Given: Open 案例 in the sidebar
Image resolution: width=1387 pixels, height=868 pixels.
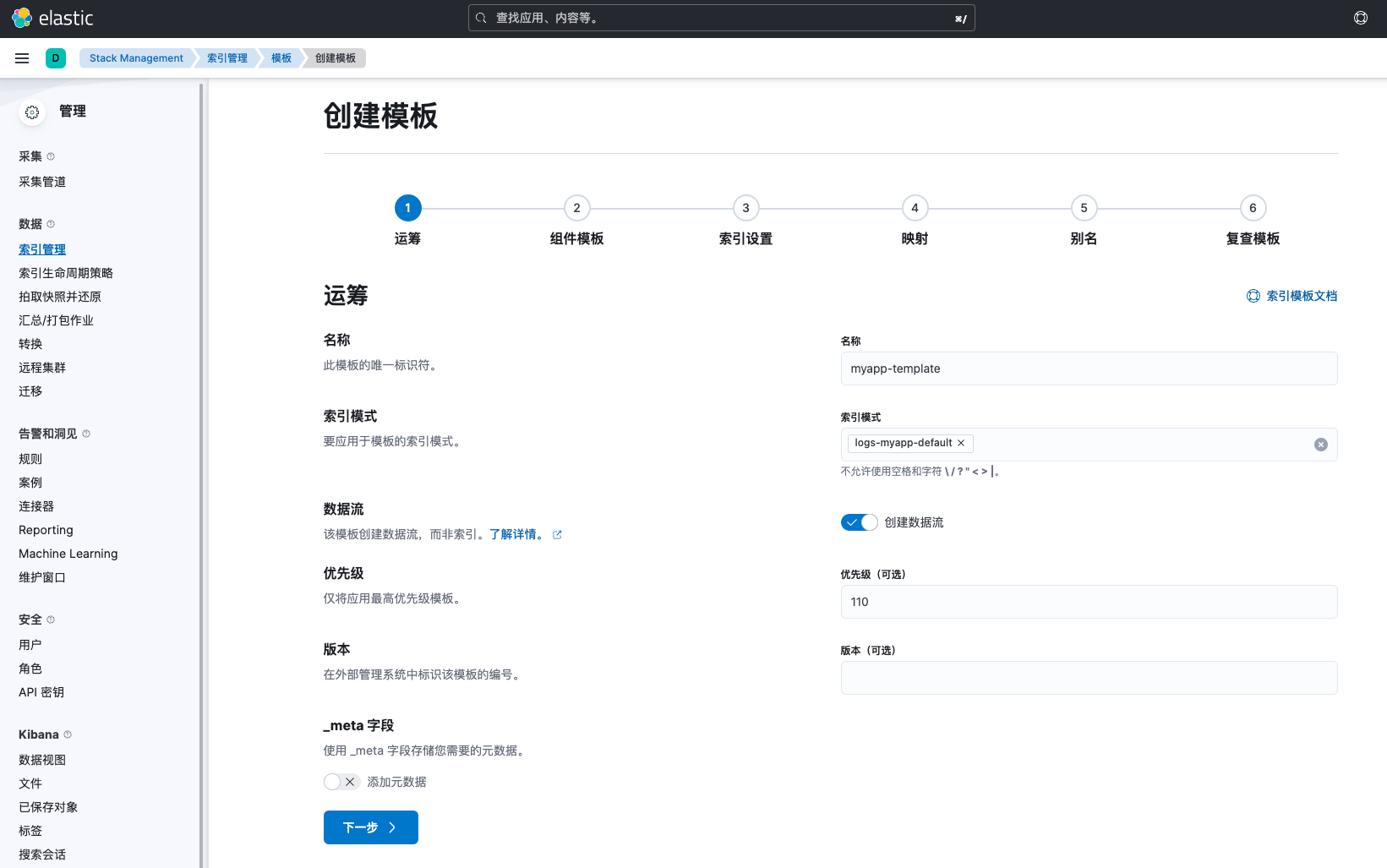Looking at the screenshot, I should coord(30,483).
